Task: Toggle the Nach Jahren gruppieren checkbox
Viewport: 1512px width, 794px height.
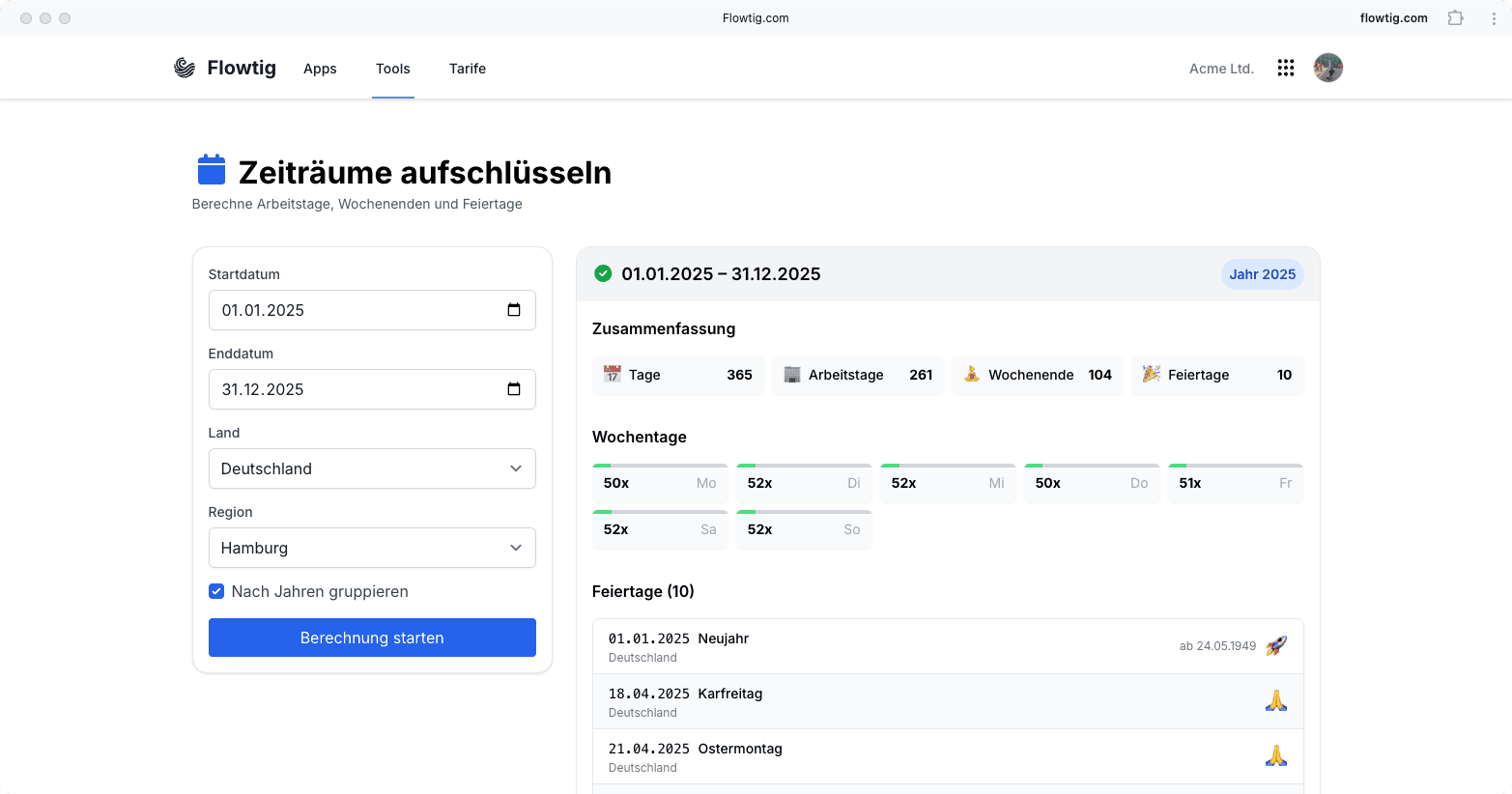Action: (216, 591)
